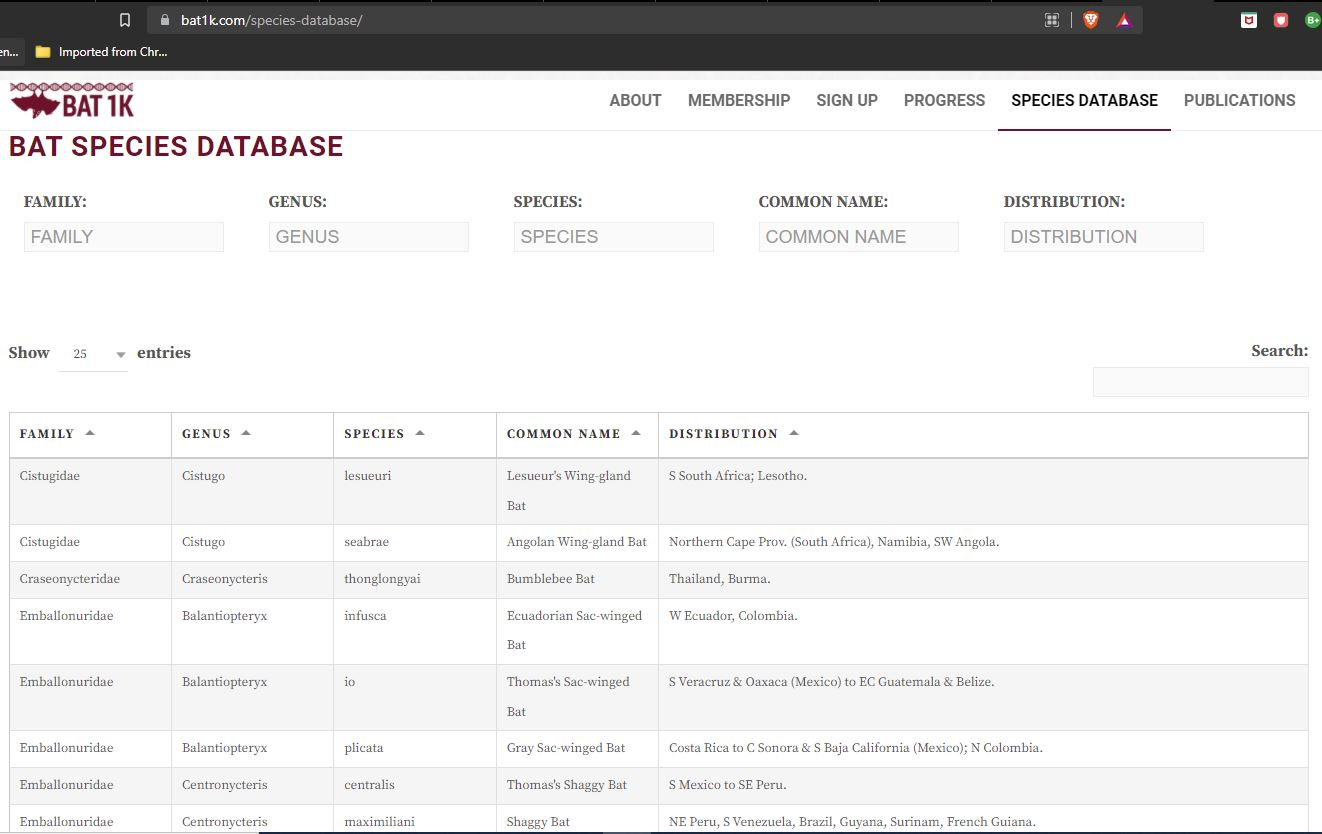Click the Ecuadorian Sac-winged Bat cell
Screen dimensions: 1322x834
[575, 630]
